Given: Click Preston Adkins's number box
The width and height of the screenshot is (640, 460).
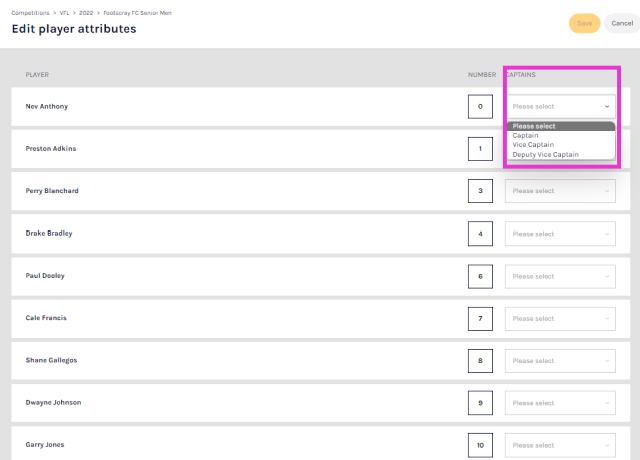Looking at the screenshot, I should (x=480, y=149).
